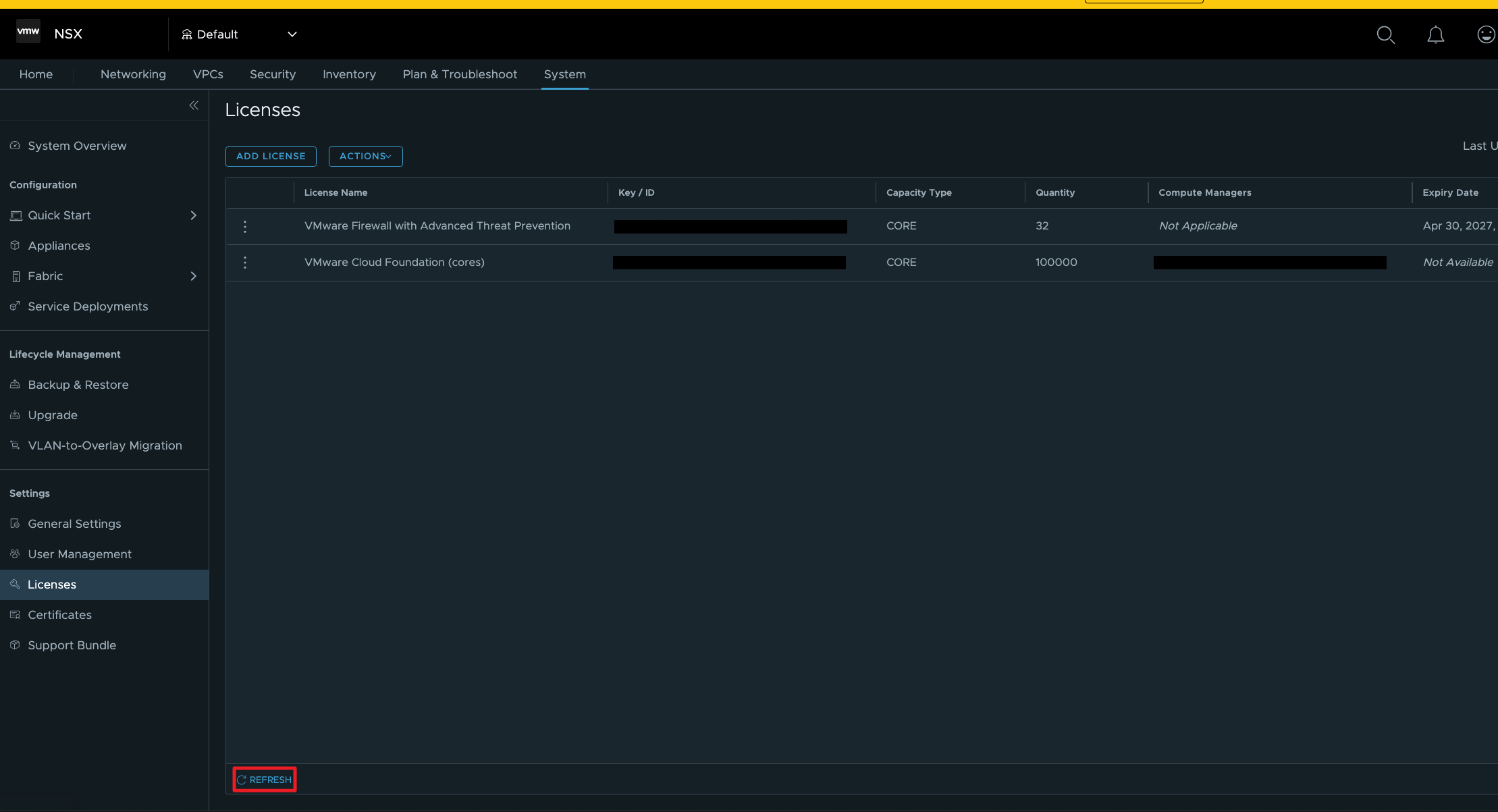1498x812 pixels.
Task: Open the Default project dropdown
Action: pos(292,34)
